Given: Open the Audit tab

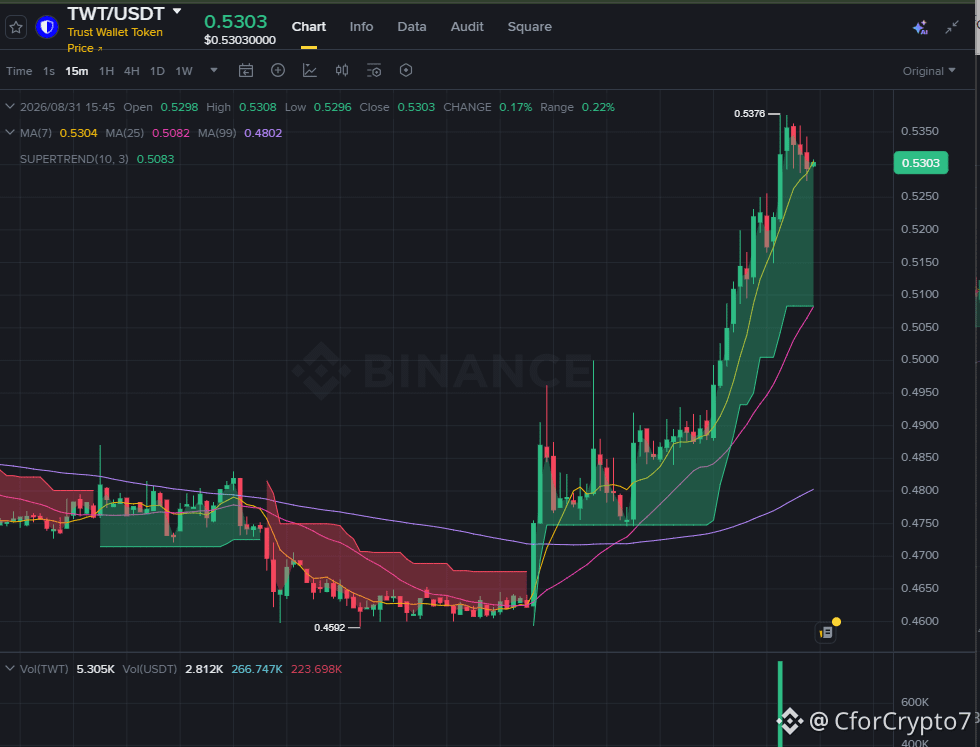Looking at the screenshot, I should point(467,27).
